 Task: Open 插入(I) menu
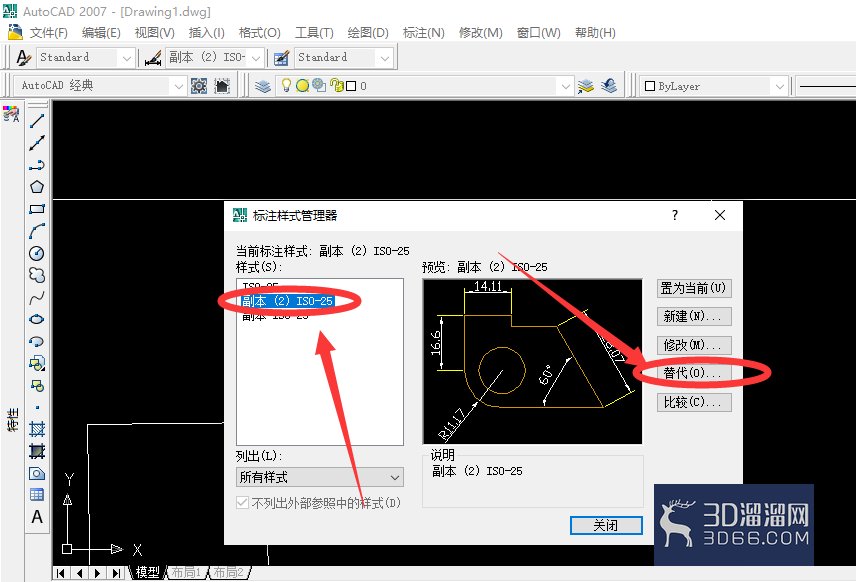(x=206, y=33)
